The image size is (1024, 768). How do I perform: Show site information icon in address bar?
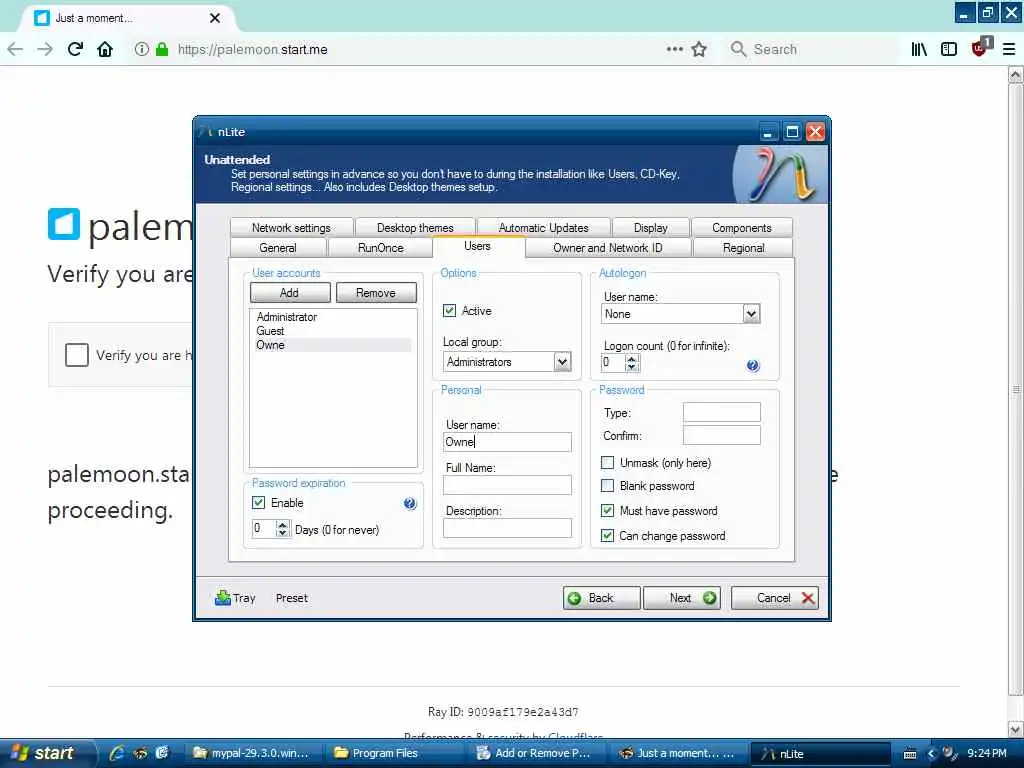point(141,50)
